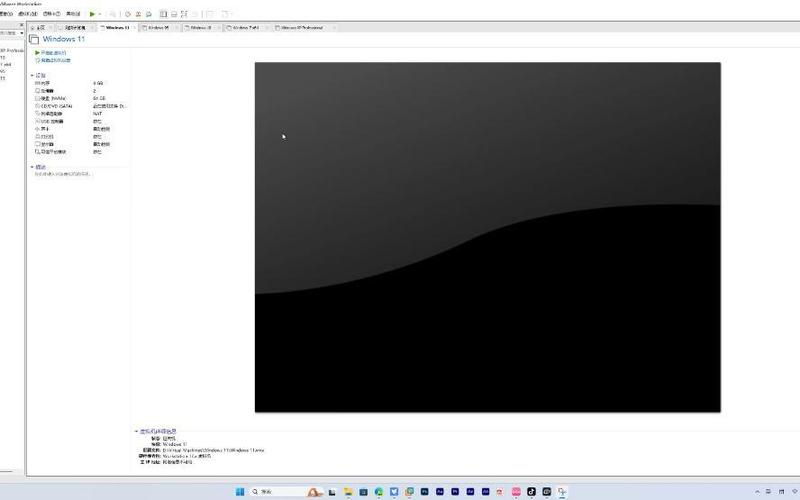Open the 选项卡(T) menu
The image size is (800, 500).
tap(52, 14)
